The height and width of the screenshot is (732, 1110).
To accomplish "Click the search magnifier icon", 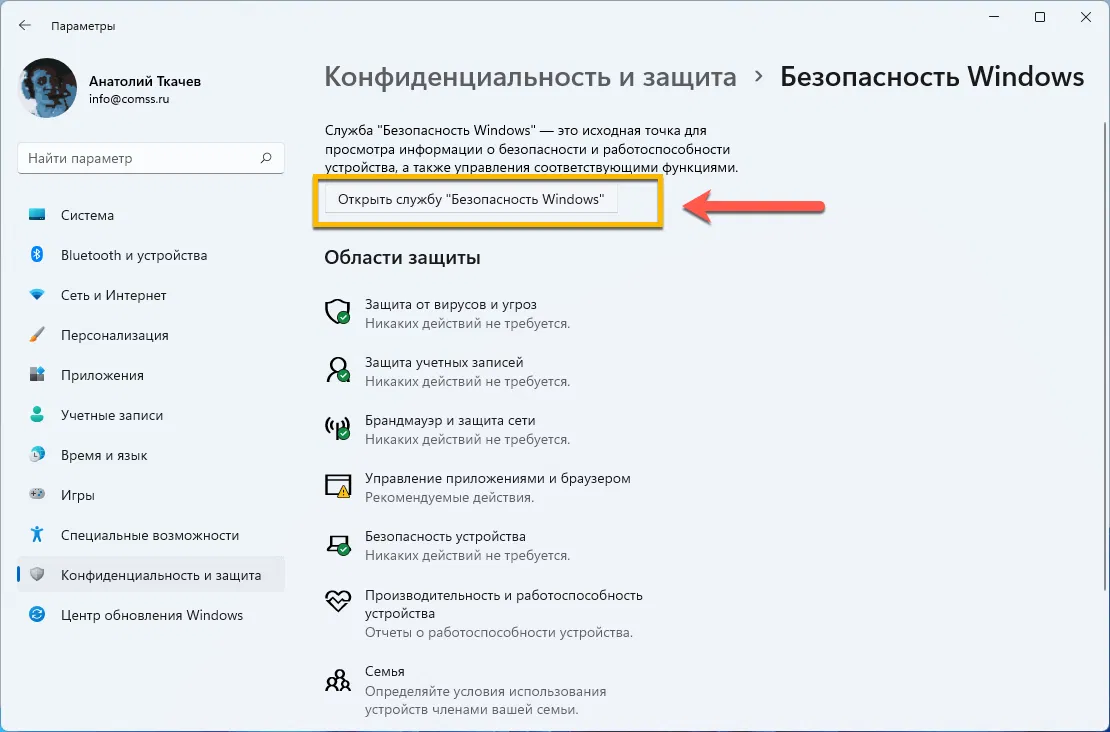I will tap(266, 158).
